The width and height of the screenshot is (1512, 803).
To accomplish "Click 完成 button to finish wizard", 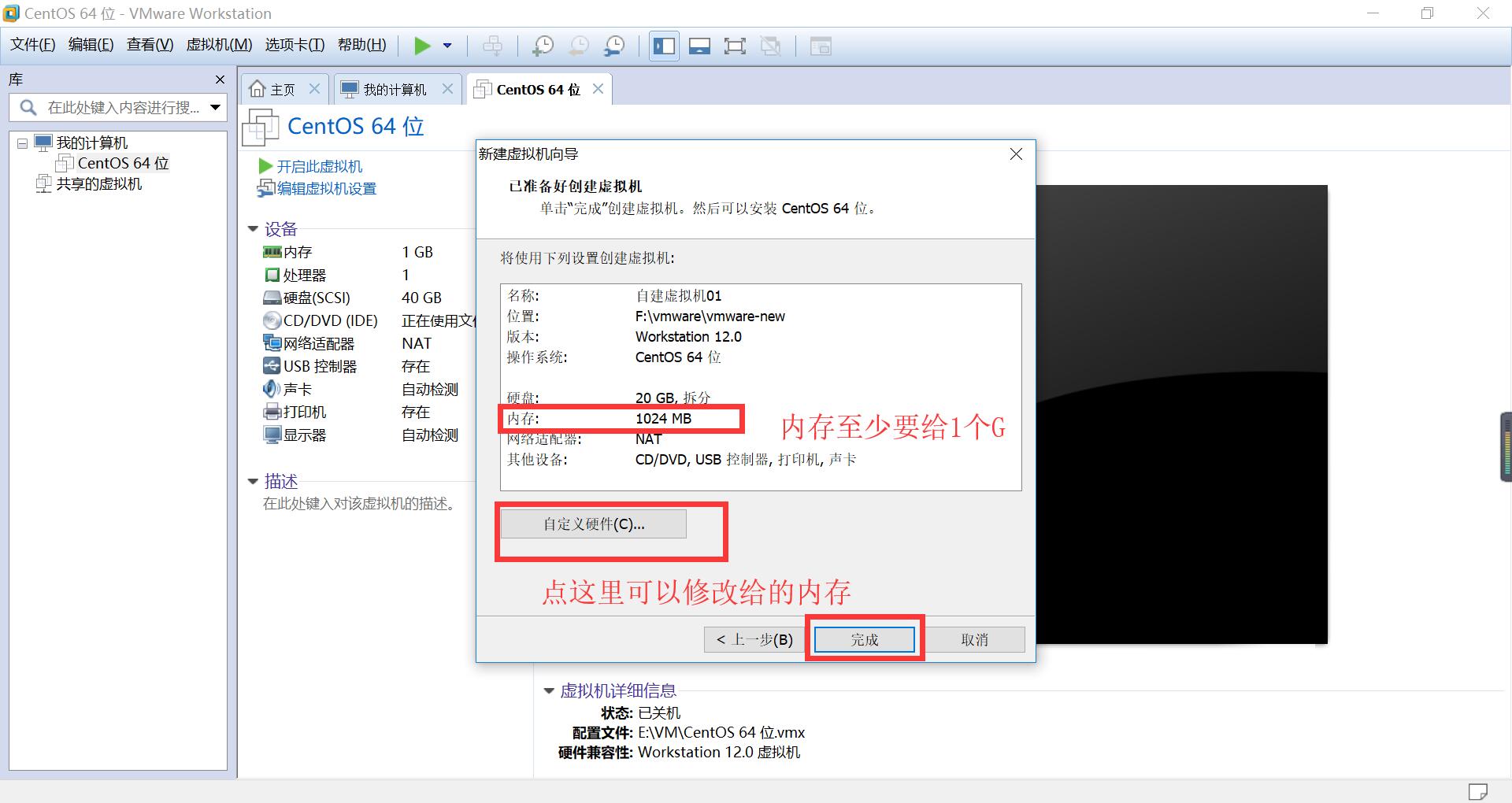I will 865,640.
